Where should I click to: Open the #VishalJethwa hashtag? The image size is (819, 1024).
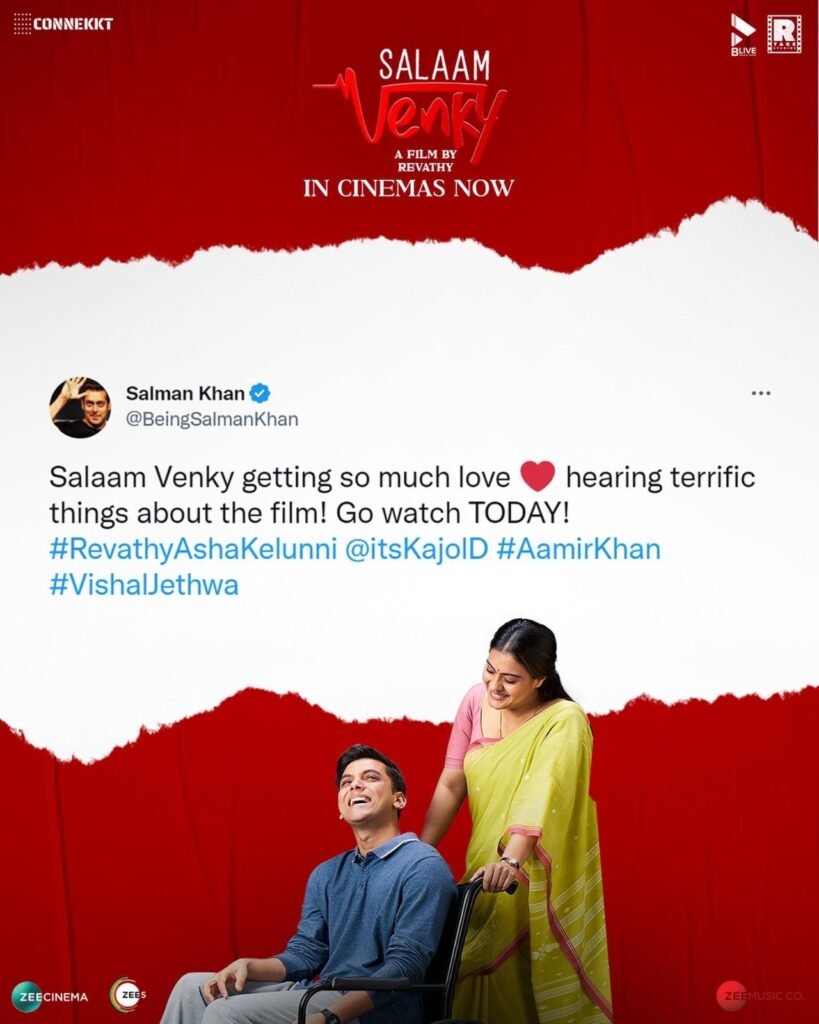point(144,584)
